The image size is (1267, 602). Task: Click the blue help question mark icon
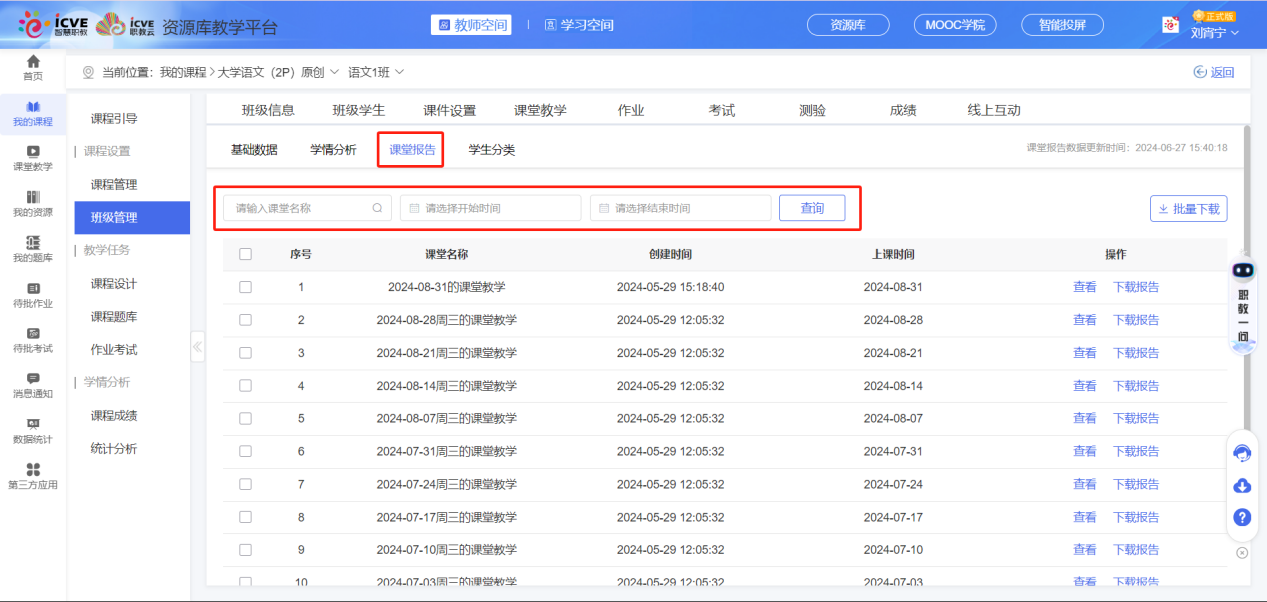(x=1242, y=517)
